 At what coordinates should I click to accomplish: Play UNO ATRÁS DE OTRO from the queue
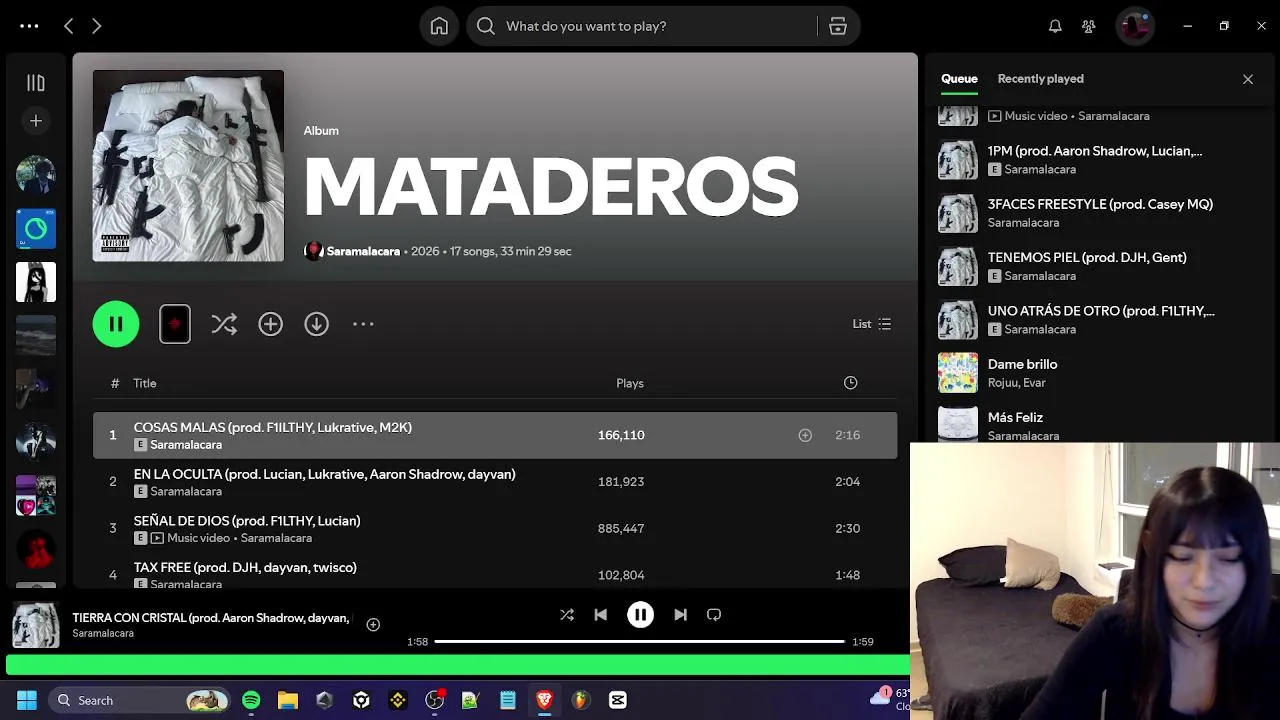tap(1097, 319)
